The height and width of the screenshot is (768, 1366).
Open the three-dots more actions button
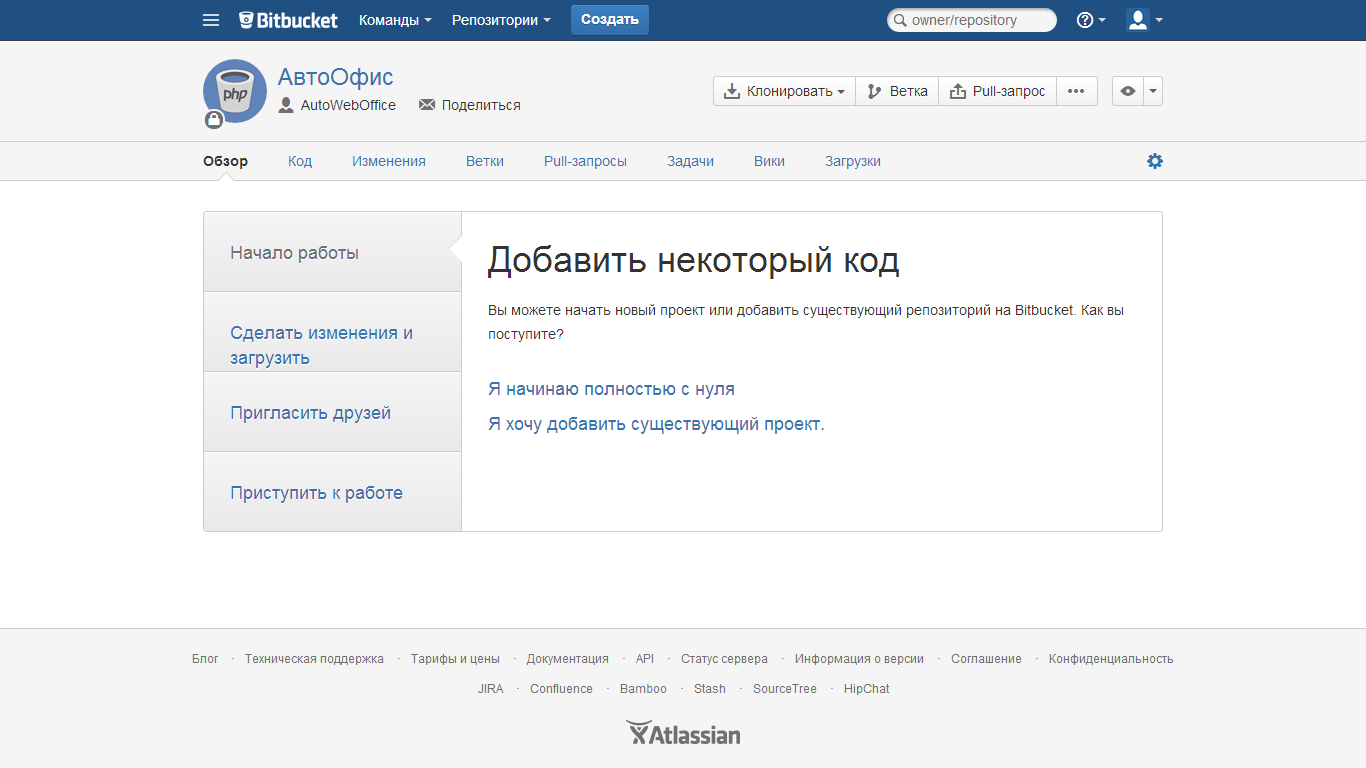pyautogui.click(x=1076, y=91)
